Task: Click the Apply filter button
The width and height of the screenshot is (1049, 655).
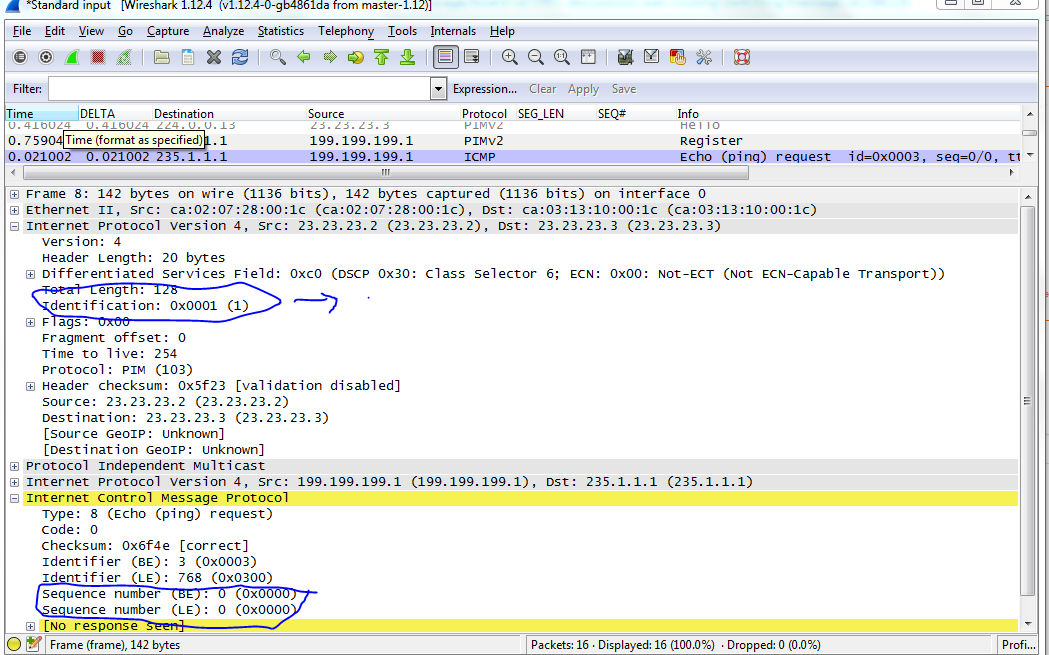Action: click(x=583, y=89)
